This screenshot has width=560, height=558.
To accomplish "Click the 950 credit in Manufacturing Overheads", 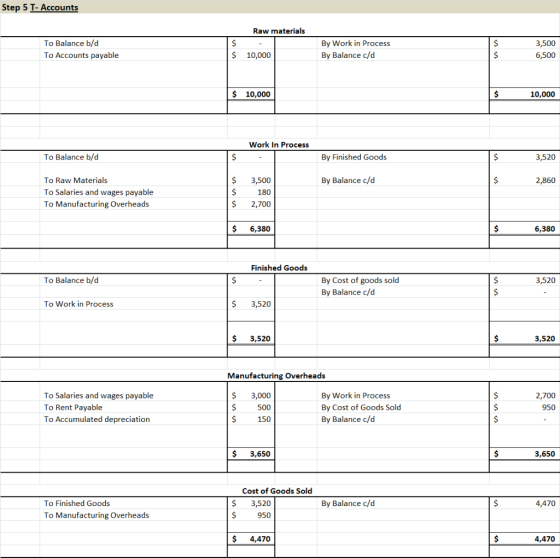I will tap(549, 407).
